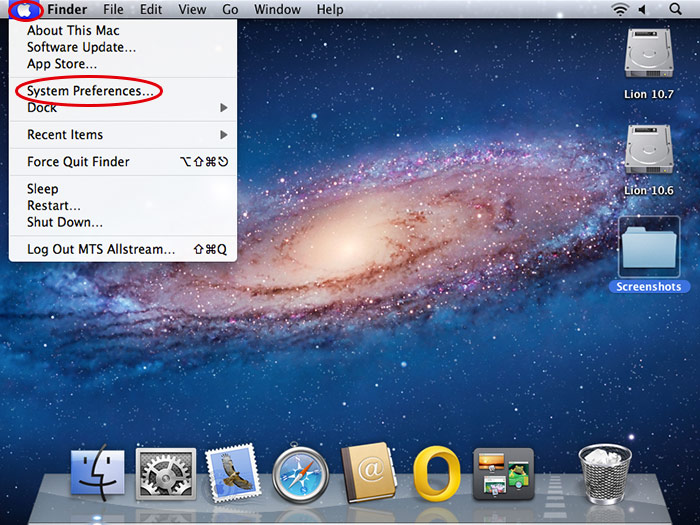Open Address Book in Dock
Image resolution: width=700 pixels, height=525 pixels.
tap(368, 473)
